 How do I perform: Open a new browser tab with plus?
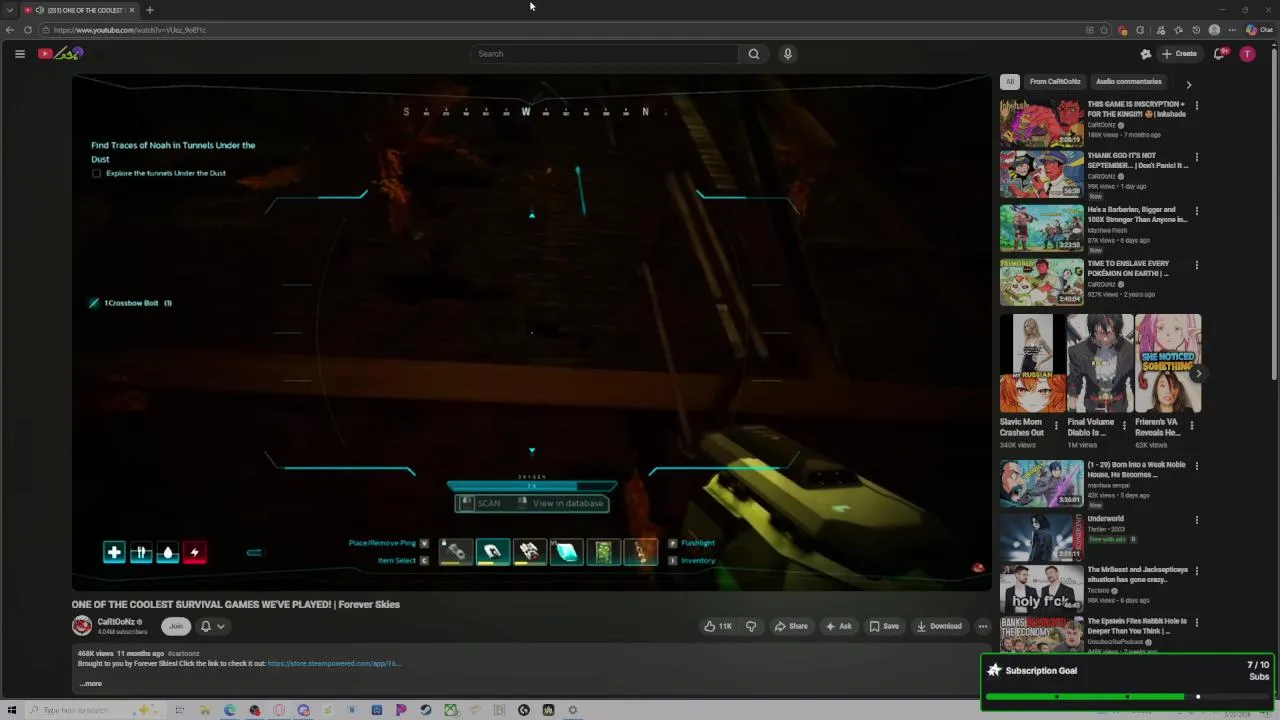click(149, 10)
